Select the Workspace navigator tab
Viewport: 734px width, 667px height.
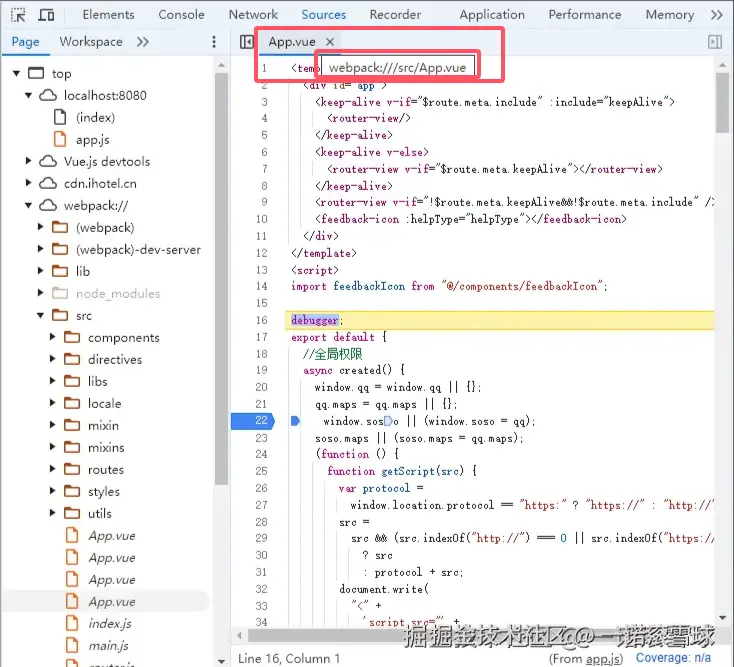[x=91, y=42]
